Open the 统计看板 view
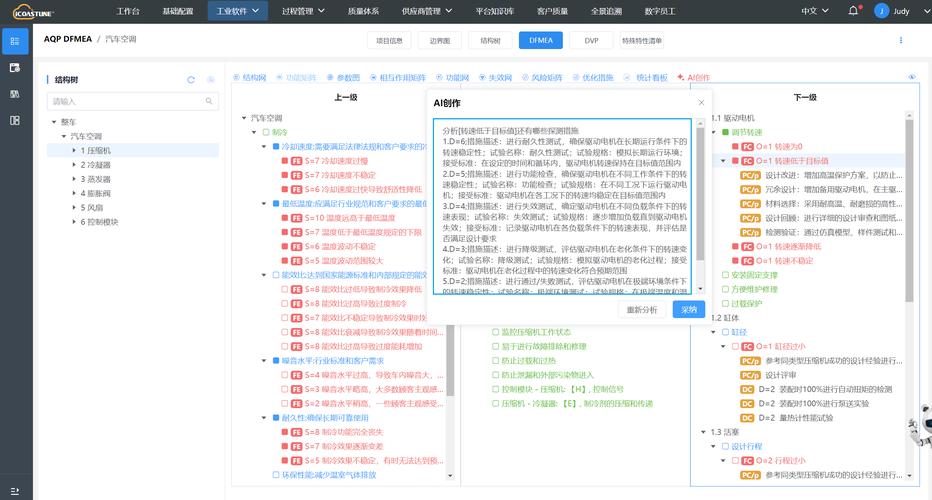This screenshot has height=500, width=932. 646,78
